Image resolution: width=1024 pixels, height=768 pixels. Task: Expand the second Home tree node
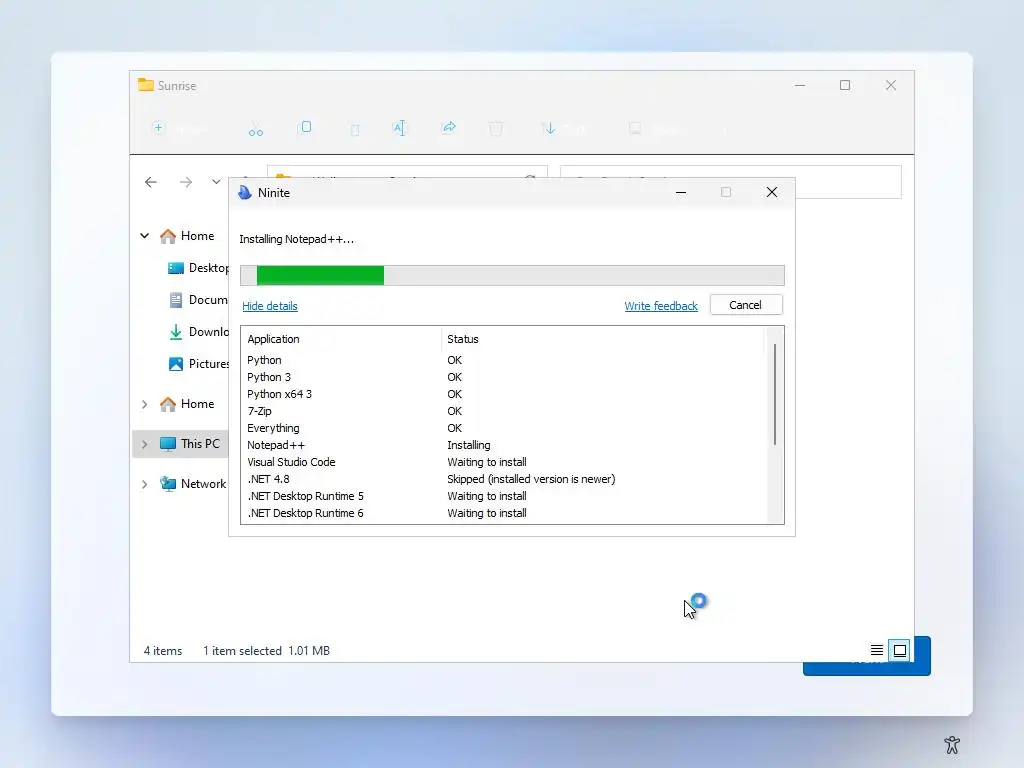[144, 404]
